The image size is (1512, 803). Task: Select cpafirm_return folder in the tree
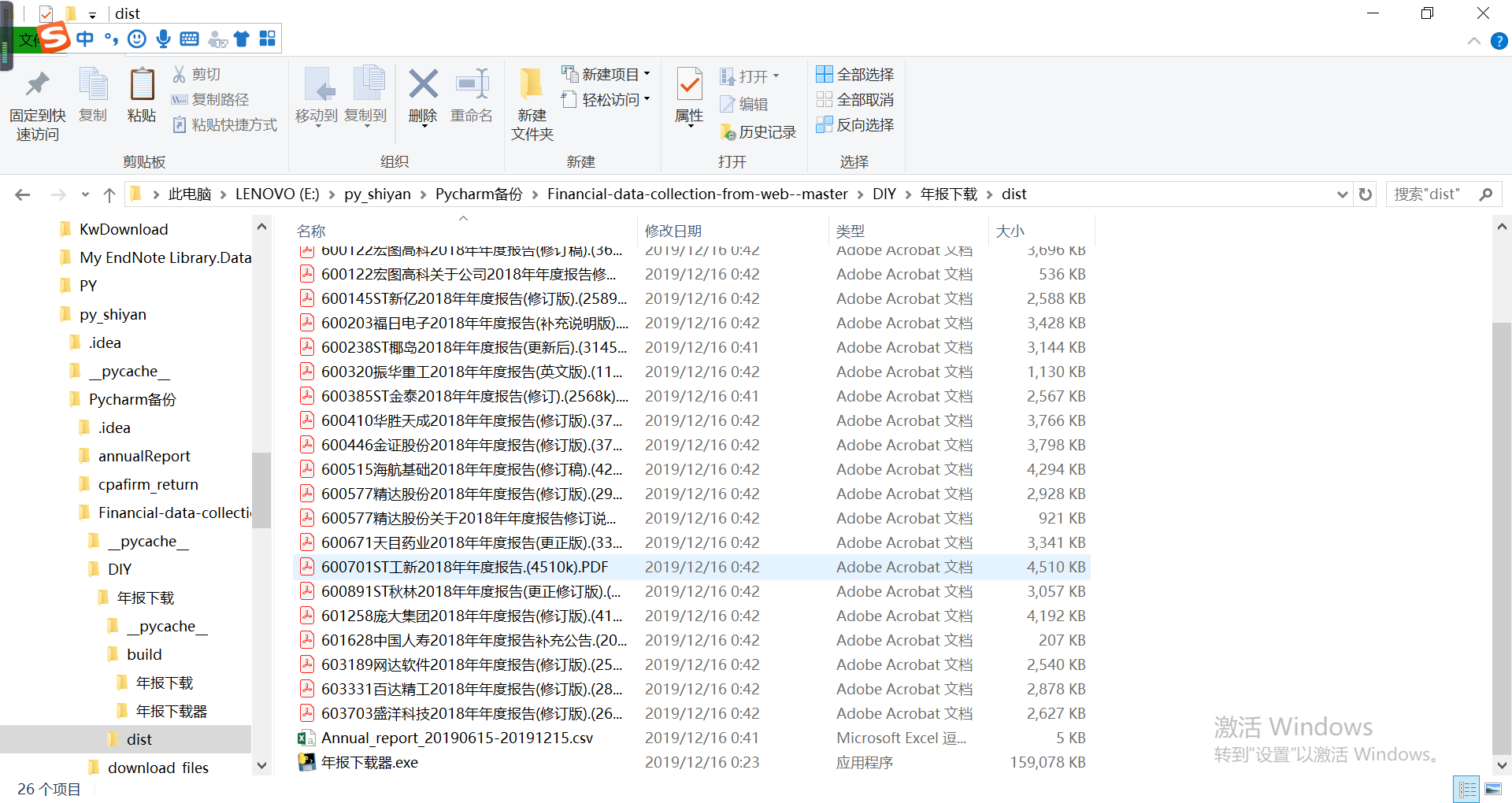tap(148, 484)
